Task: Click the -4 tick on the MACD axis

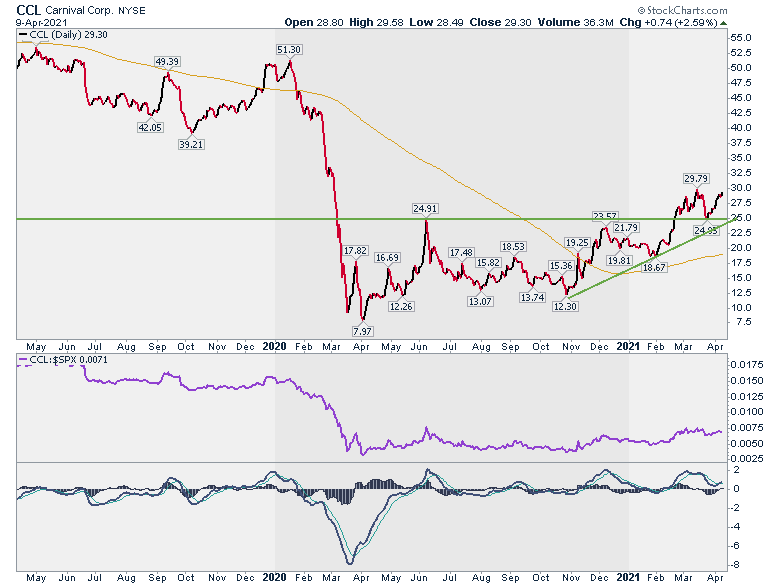Action: coord(736,527)
